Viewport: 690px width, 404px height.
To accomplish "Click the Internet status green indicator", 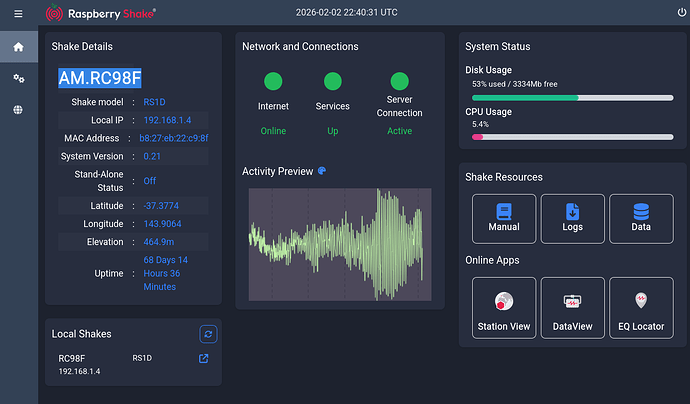I will (x=273, y=82).
